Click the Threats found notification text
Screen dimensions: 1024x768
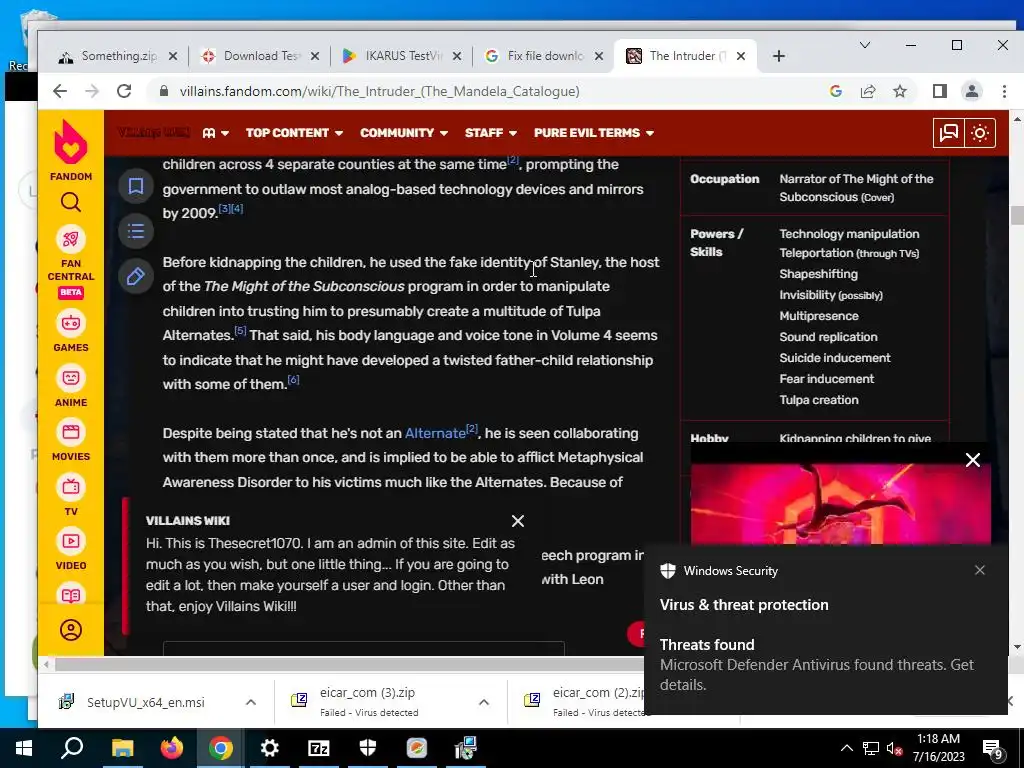(707, 645)
